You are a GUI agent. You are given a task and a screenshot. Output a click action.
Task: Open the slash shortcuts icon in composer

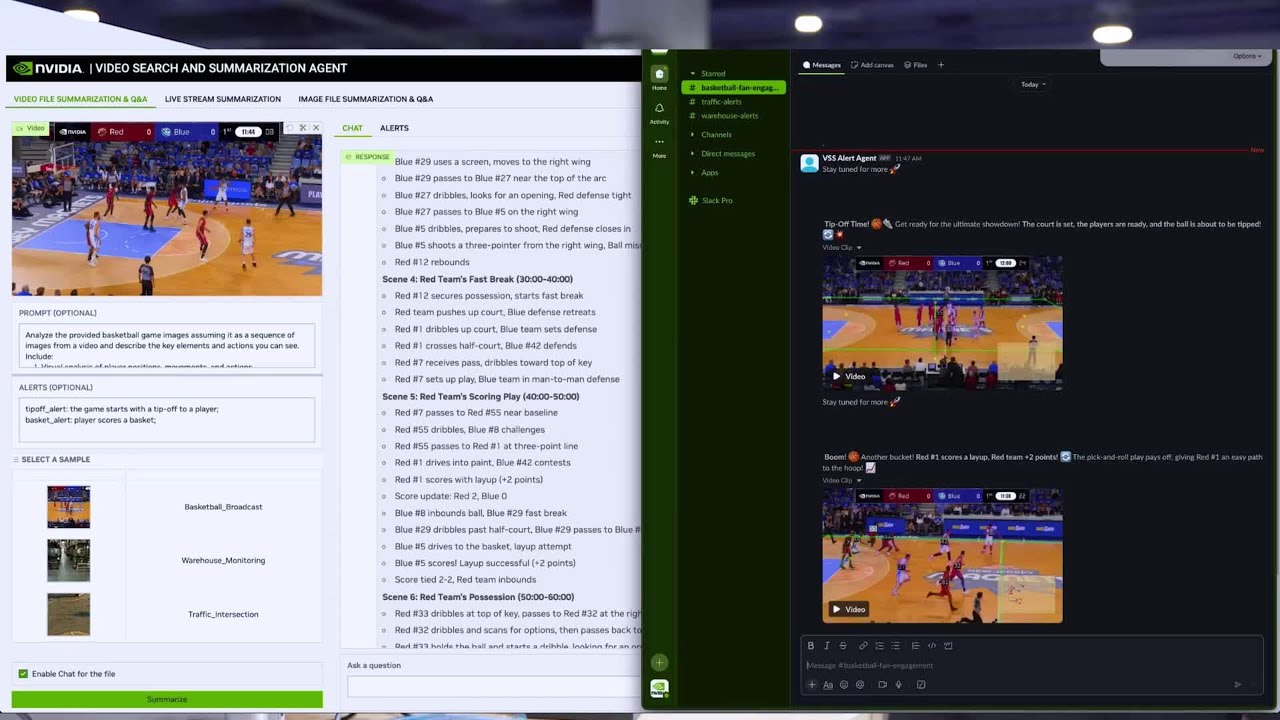pos(921,685)
